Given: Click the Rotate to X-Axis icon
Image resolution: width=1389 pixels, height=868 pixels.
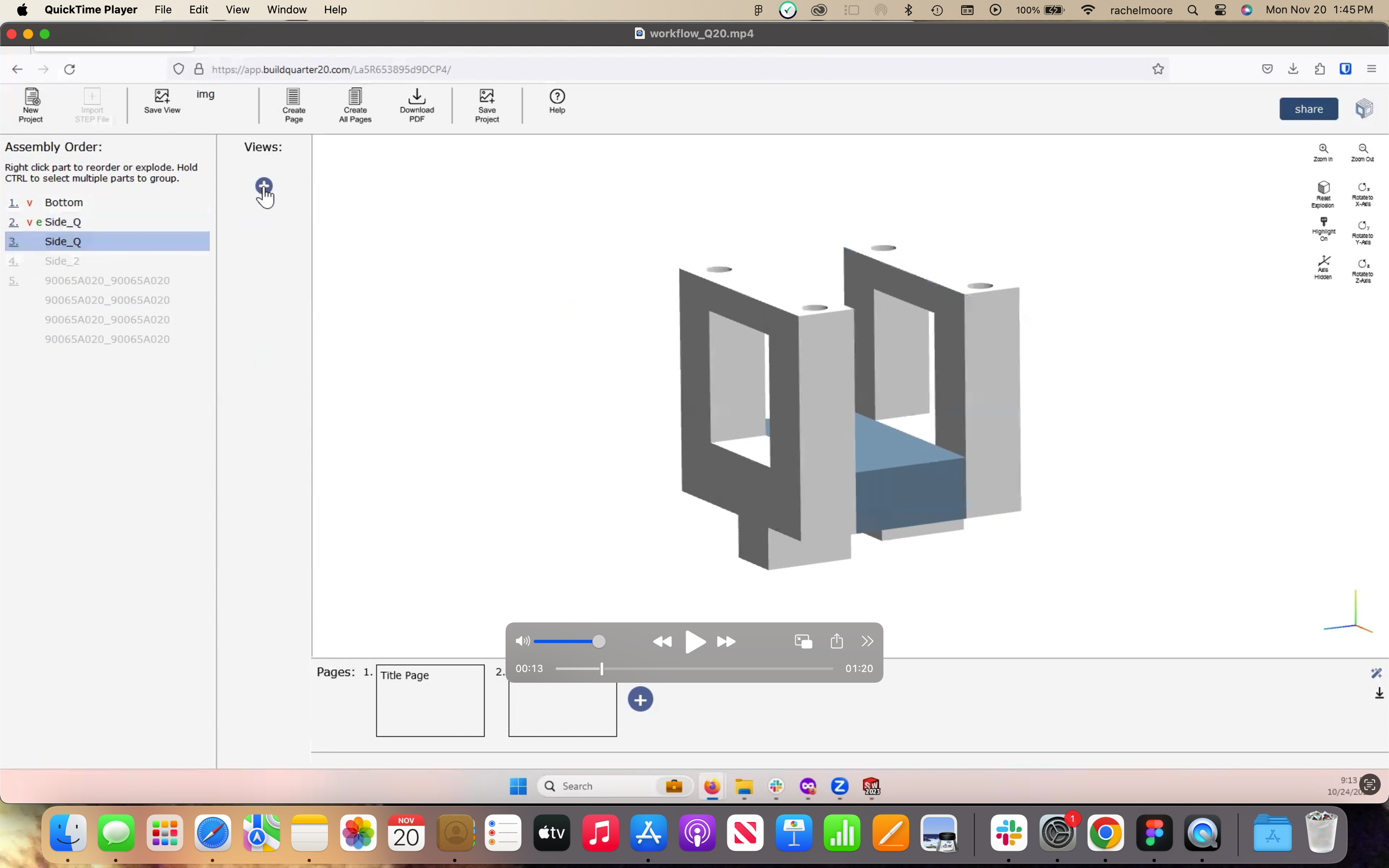Looking at the screenshot, I should coord(1362,193).
